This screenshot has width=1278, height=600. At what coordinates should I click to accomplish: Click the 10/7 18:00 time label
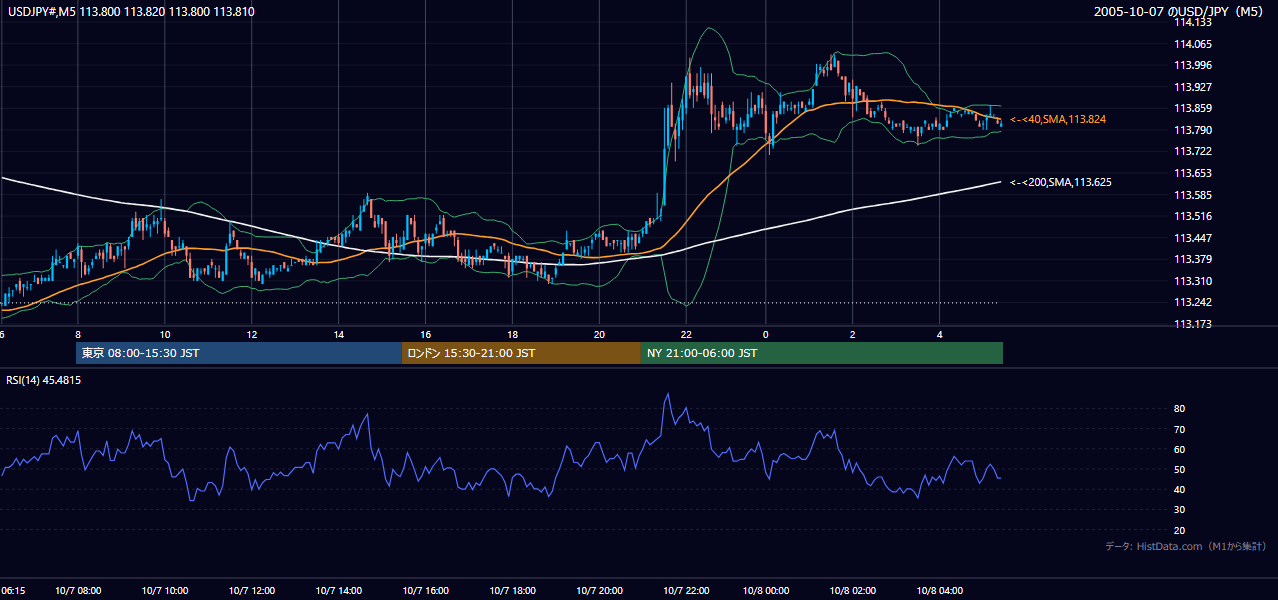click(x=513, y=590)
